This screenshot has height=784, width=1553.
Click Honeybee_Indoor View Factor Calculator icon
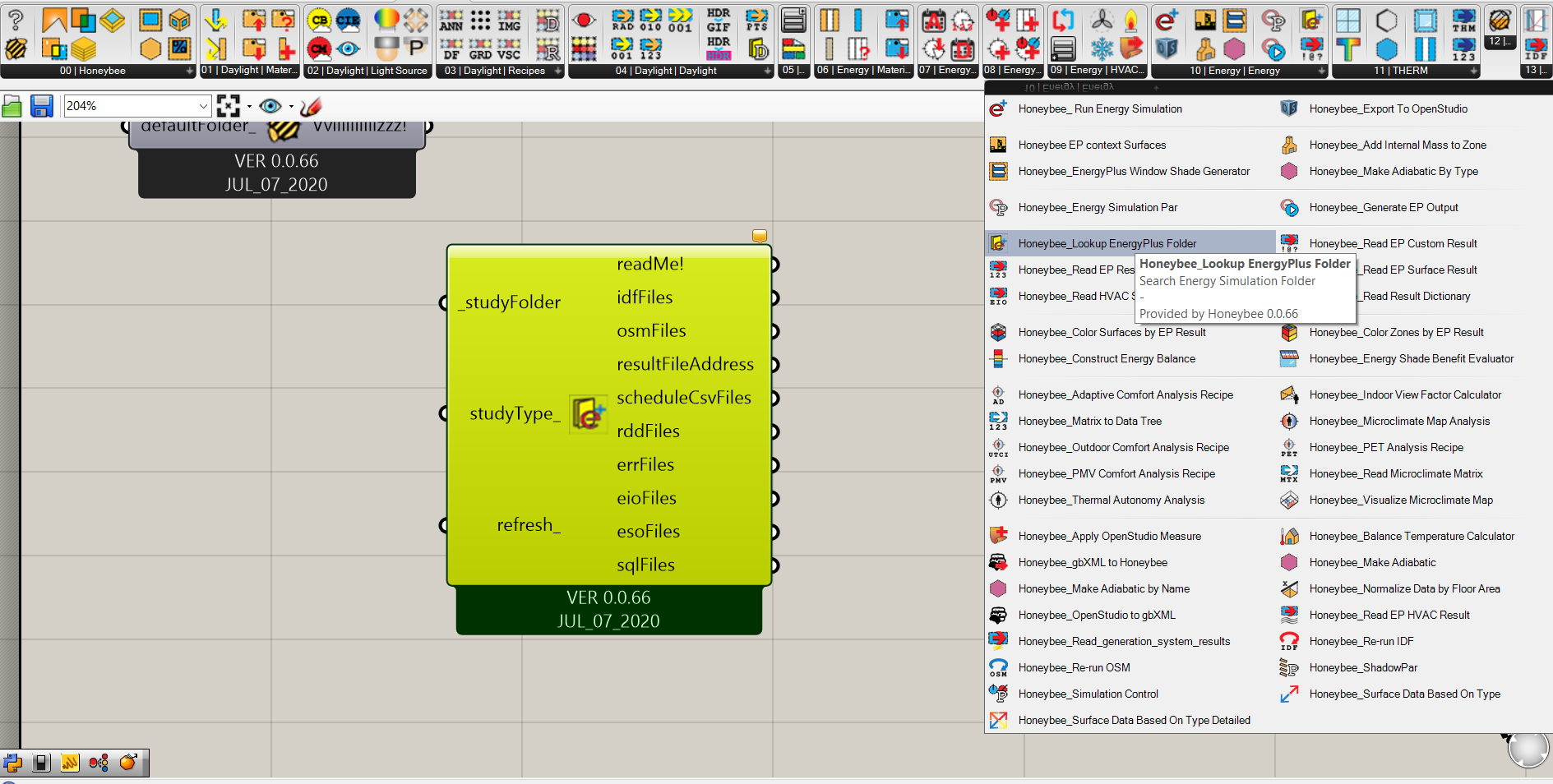pos(1289,394)
